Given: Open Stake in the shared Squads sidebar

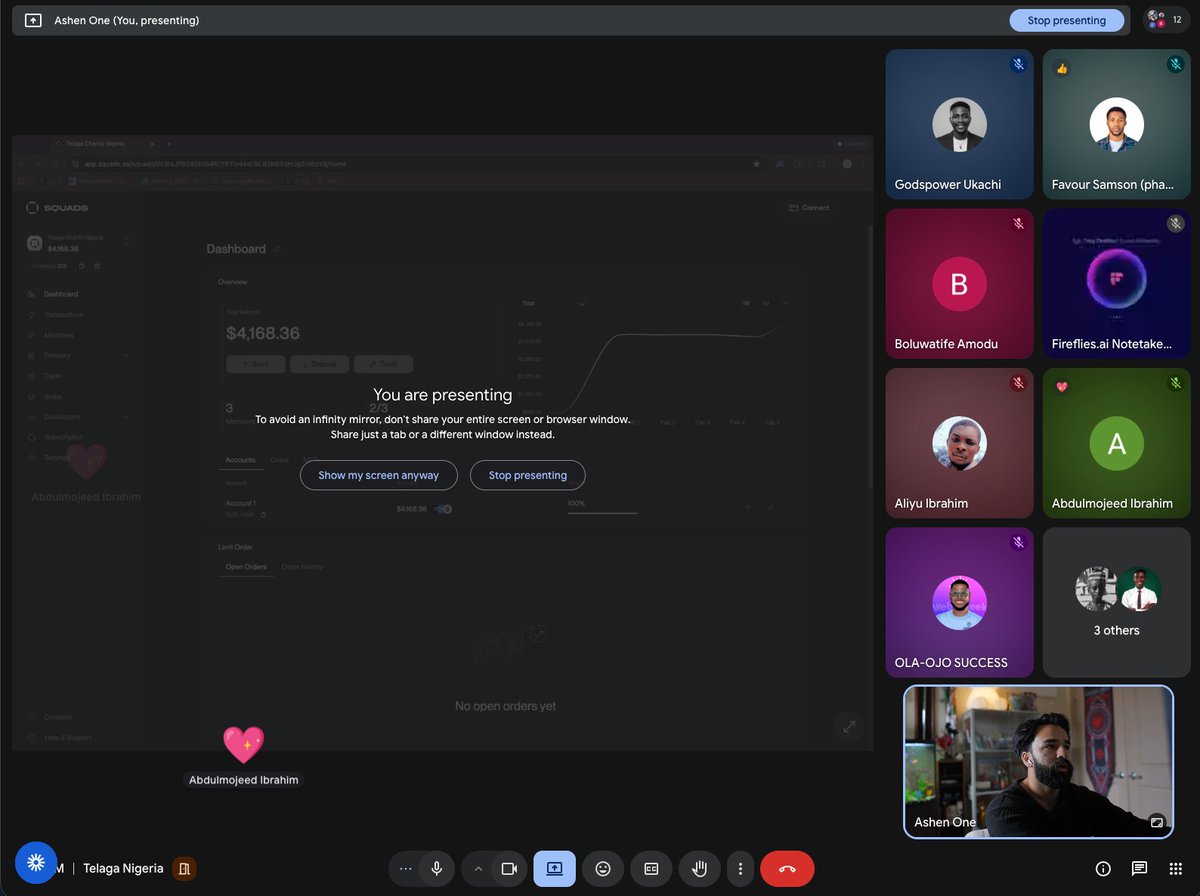Looking at the screenshot, I should pos(53,396).
